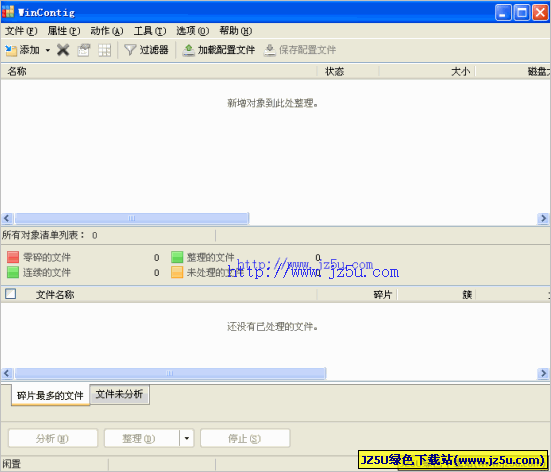This screenshot has width=551, height=472.
Task: Click the 停止(S) stop button
Action: click(245, 438)
